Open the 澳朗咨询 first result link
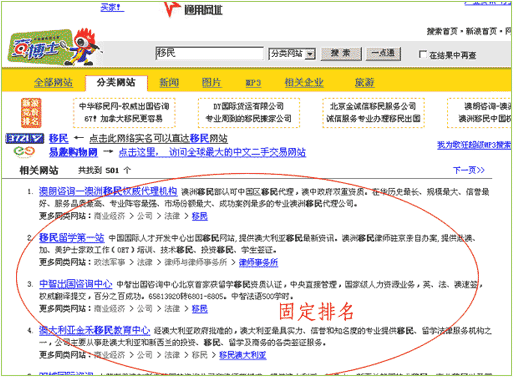The image size is (513, 377). (x=108, y=191)
